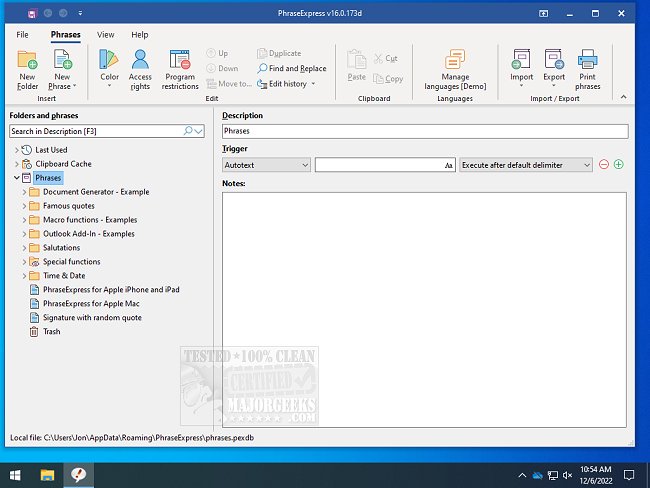The image size is (650, 488).
Task: Open the Execute after default delimiter dropdown
Action: coord(526,164)
